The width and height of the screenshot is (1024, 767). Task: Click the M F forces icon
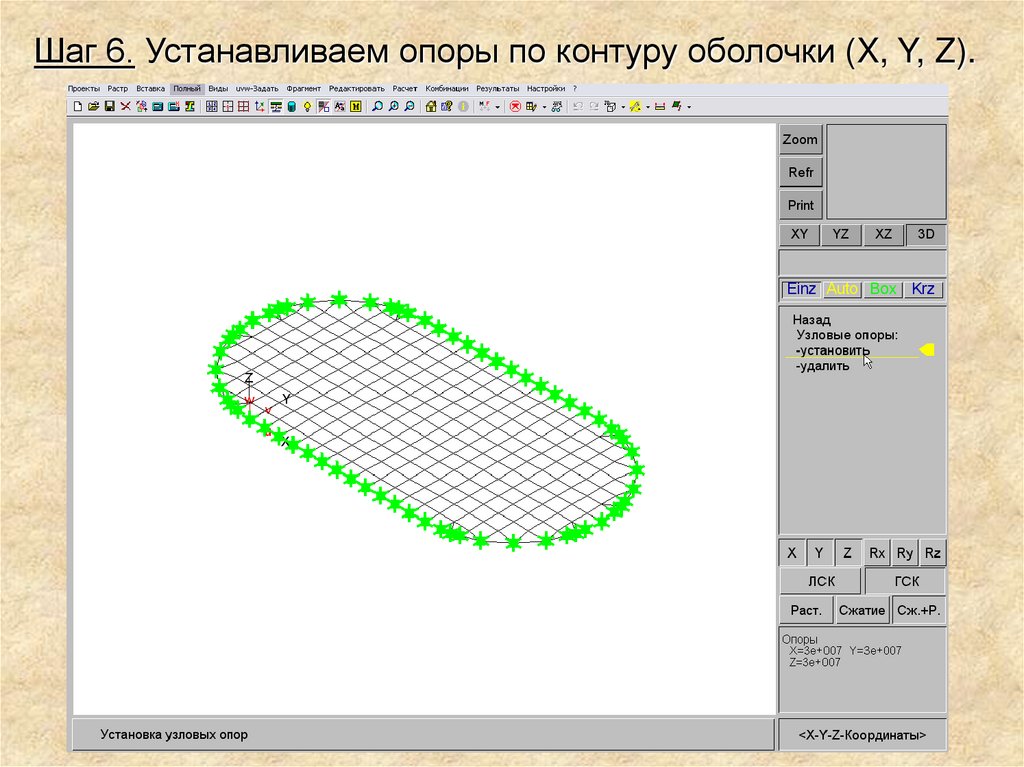tap(485, 106)
